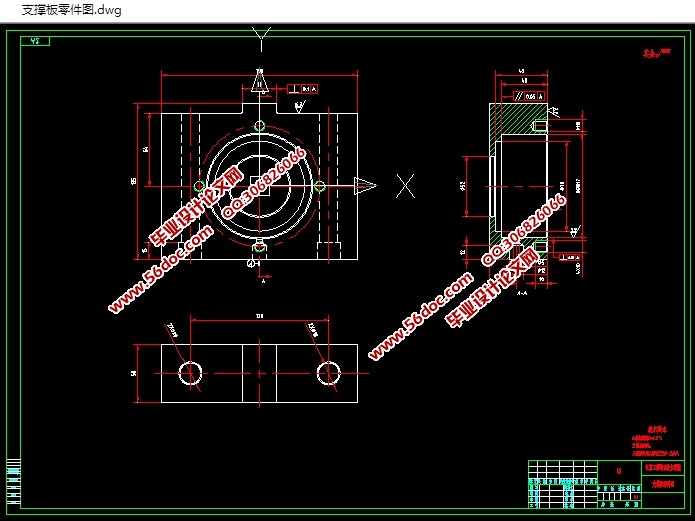Click the revision strip at bottom left border
Image resolution: width=695 pixels, height=521 pixels.
click(13, 482)
